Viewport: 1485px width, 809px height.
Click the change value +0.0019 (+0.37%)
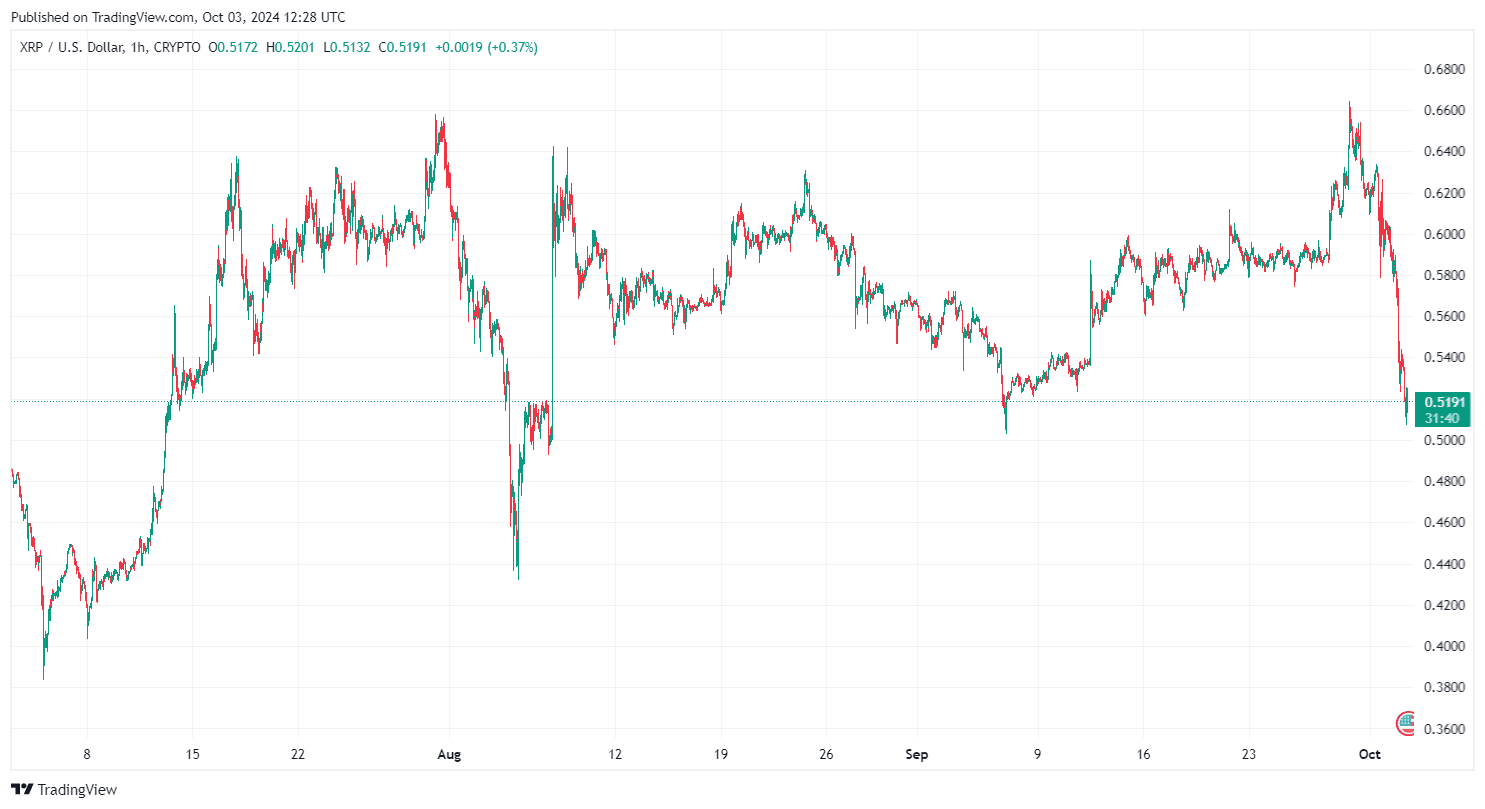[486, 47]
